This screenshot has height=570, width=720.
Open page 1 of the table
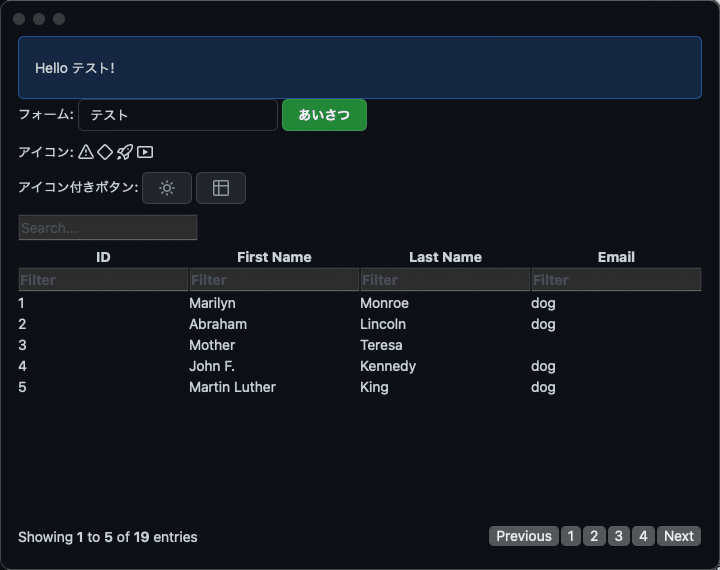tap(571, 536)
